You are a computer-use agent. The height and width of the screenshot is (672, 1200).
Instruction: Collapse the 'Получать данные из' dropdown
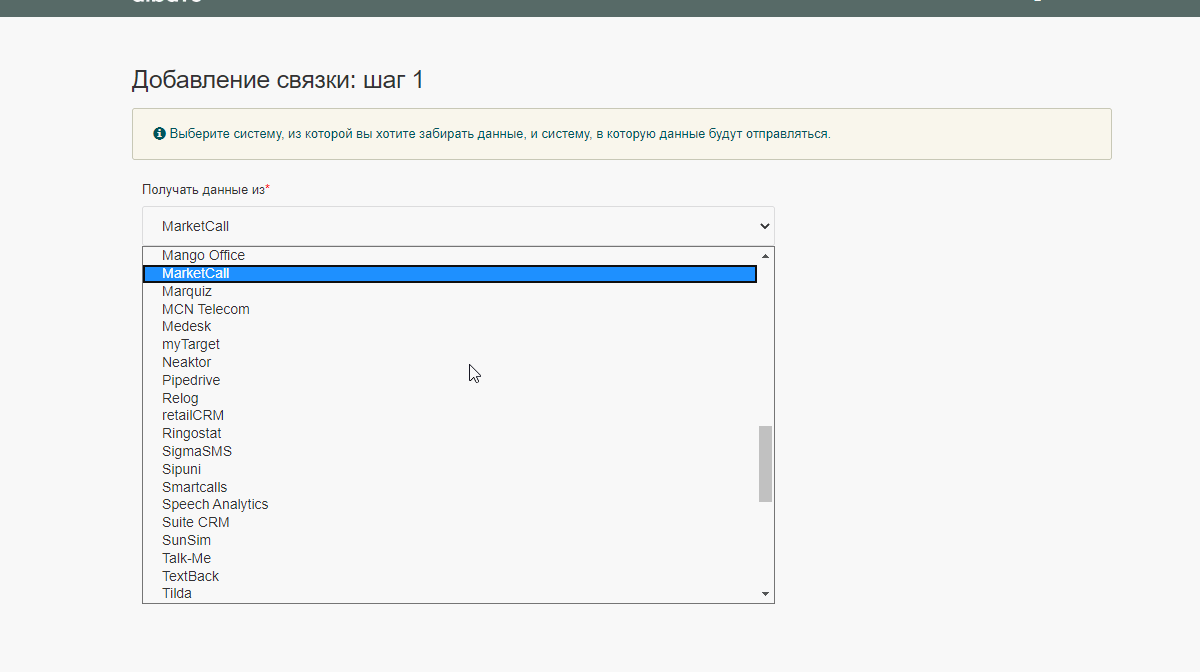click(x=458, y=226)
